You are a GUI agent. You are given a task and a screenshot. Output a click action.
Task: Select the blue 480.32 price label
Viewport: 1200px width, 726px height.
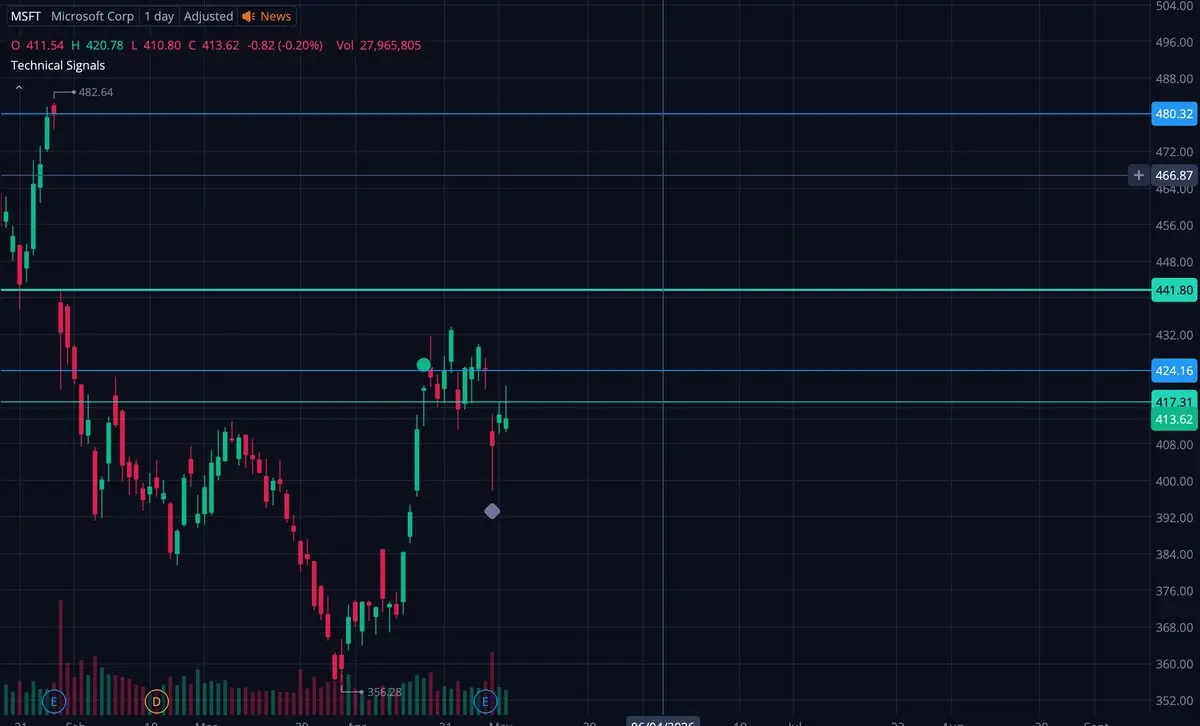tap(1174, 114)
